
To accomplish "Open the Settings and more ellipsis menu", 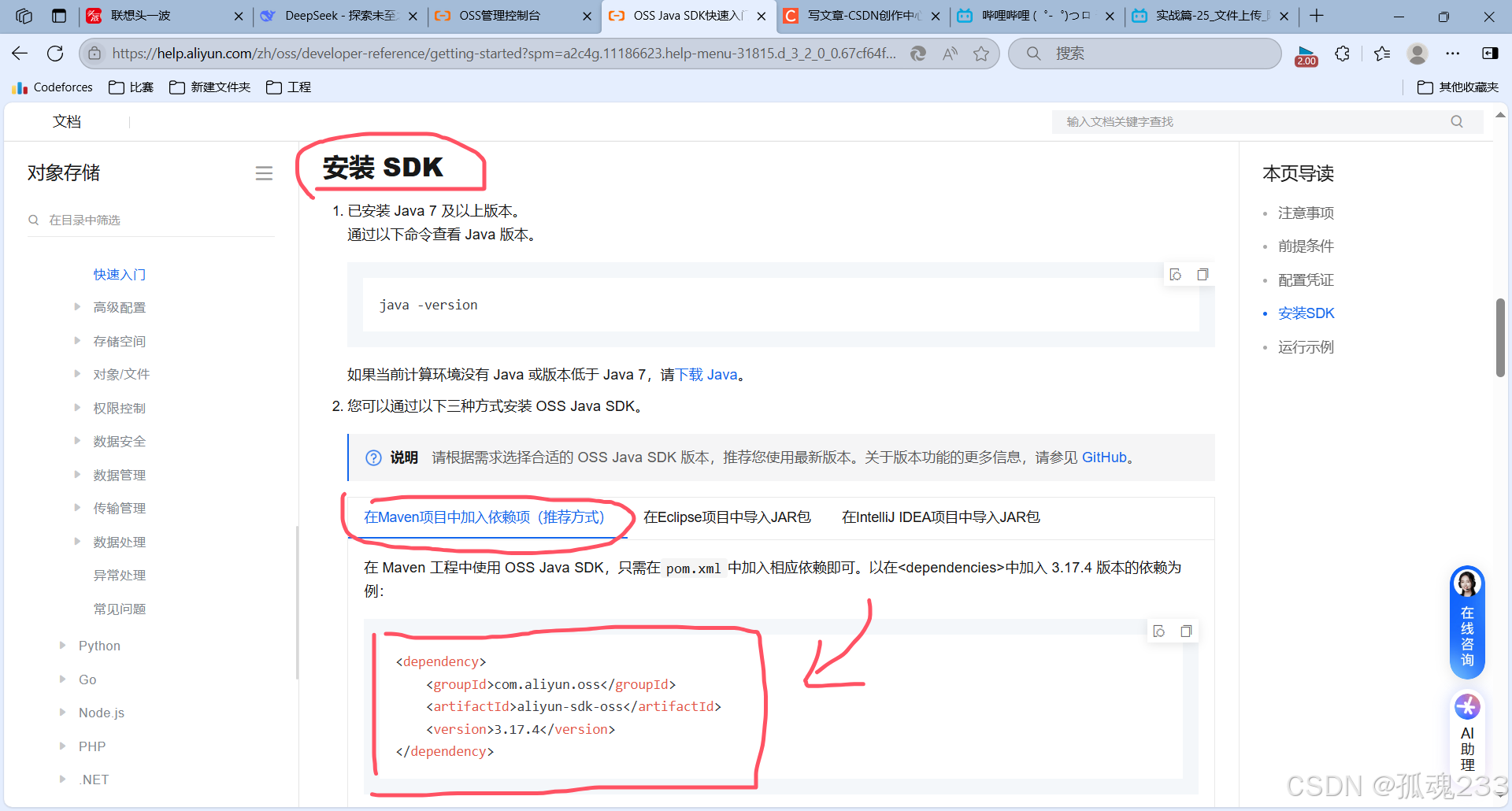I will [1453, 54].
